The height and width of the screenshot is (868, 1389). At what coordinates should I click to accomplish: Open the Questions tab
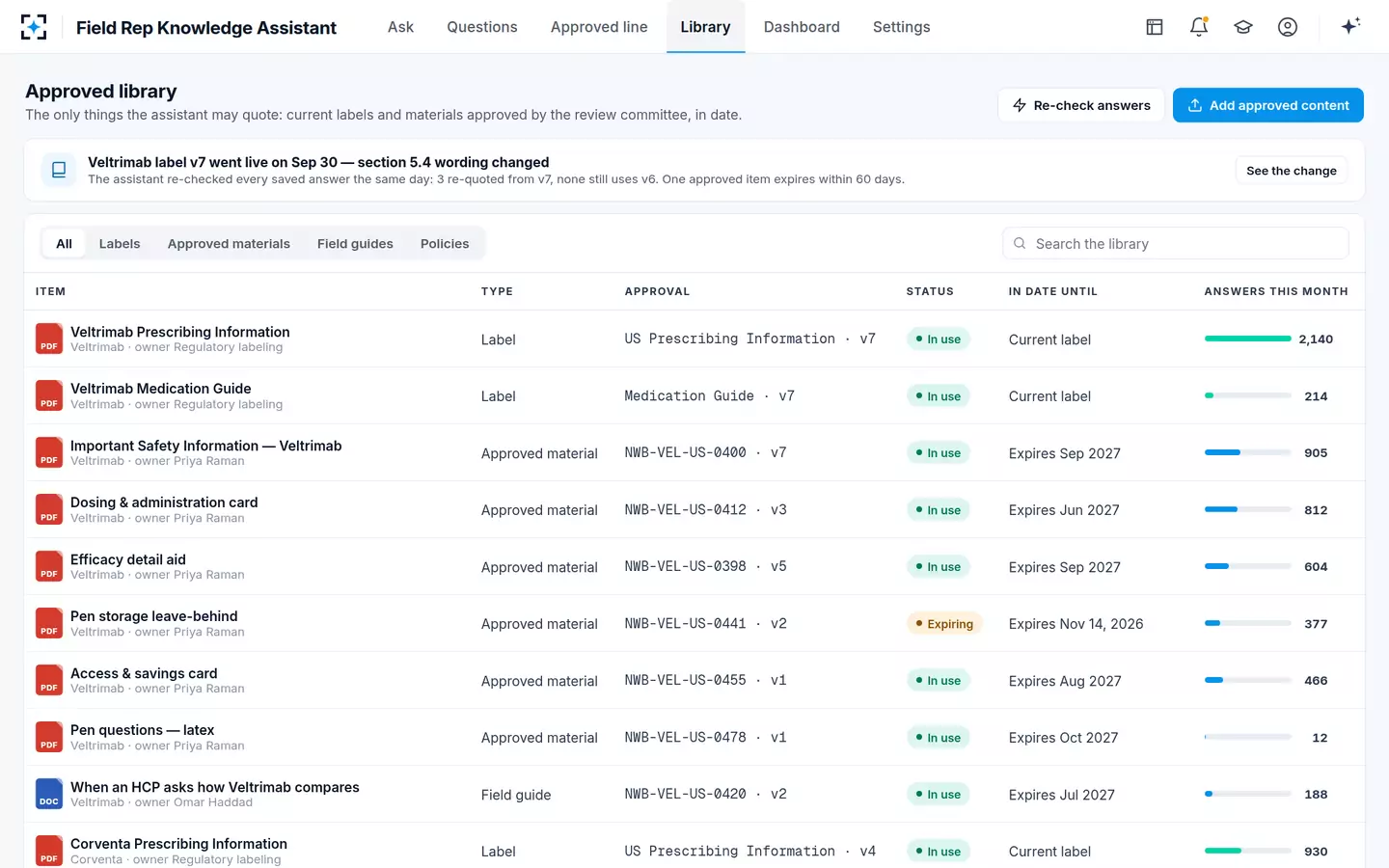(482, 27)
